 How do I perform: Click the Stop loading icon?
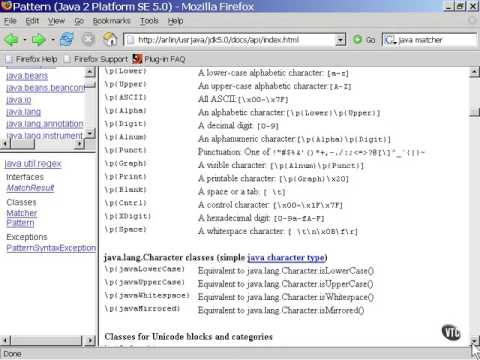pos(88,40)
